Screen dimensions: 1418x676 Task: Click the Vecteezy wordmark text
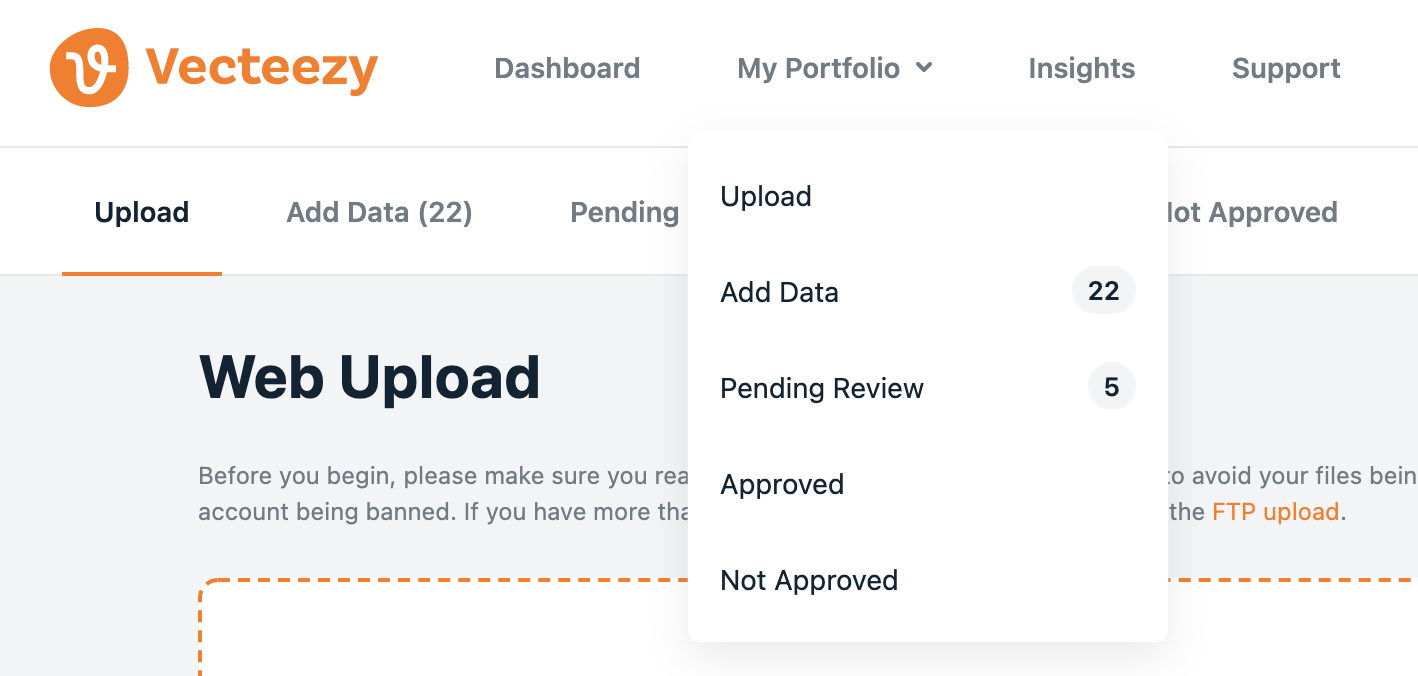click(x=262, y=69)
